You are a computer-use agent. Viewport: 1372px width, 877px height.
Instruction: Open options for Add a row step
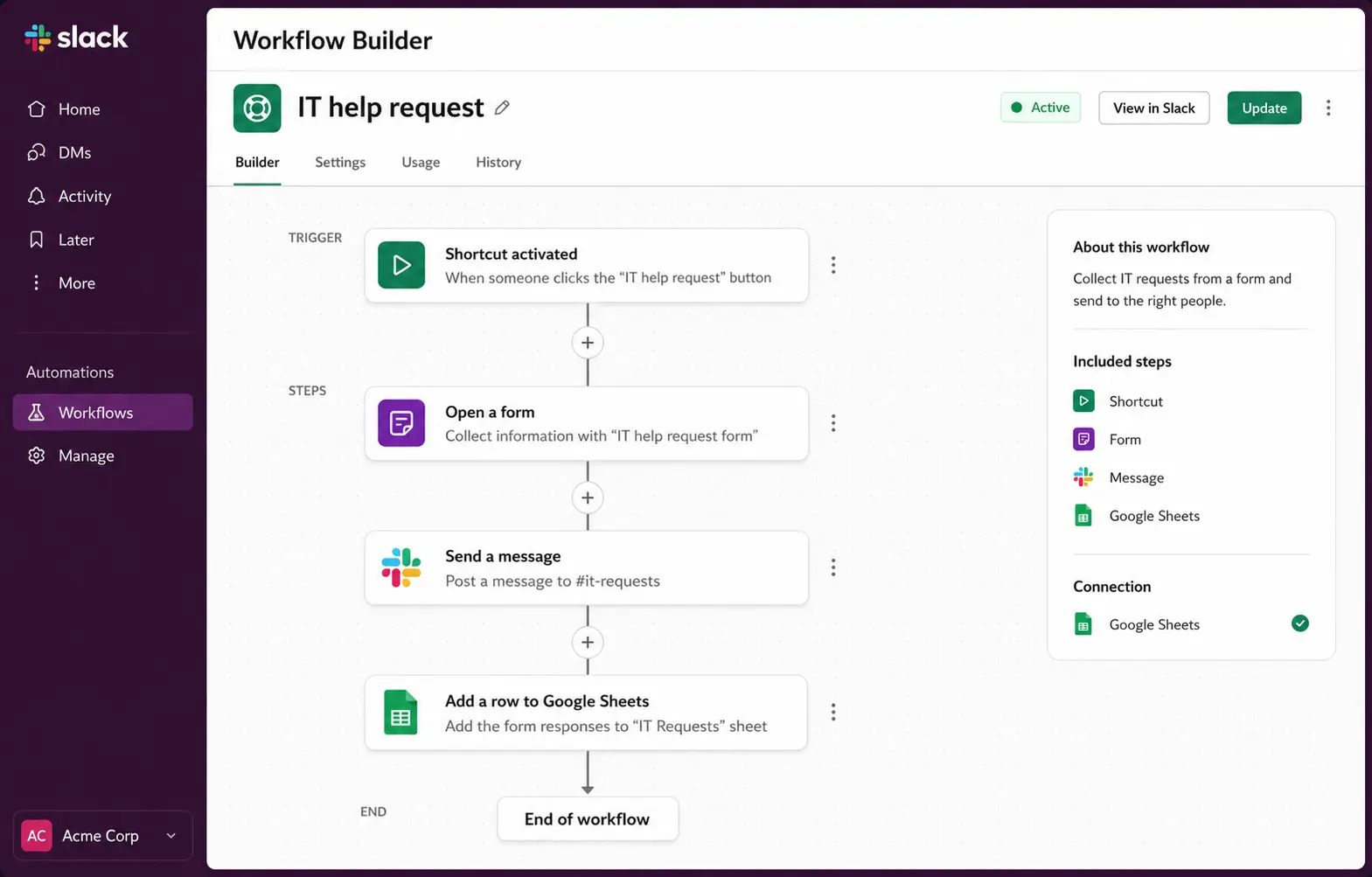(833, 713)
